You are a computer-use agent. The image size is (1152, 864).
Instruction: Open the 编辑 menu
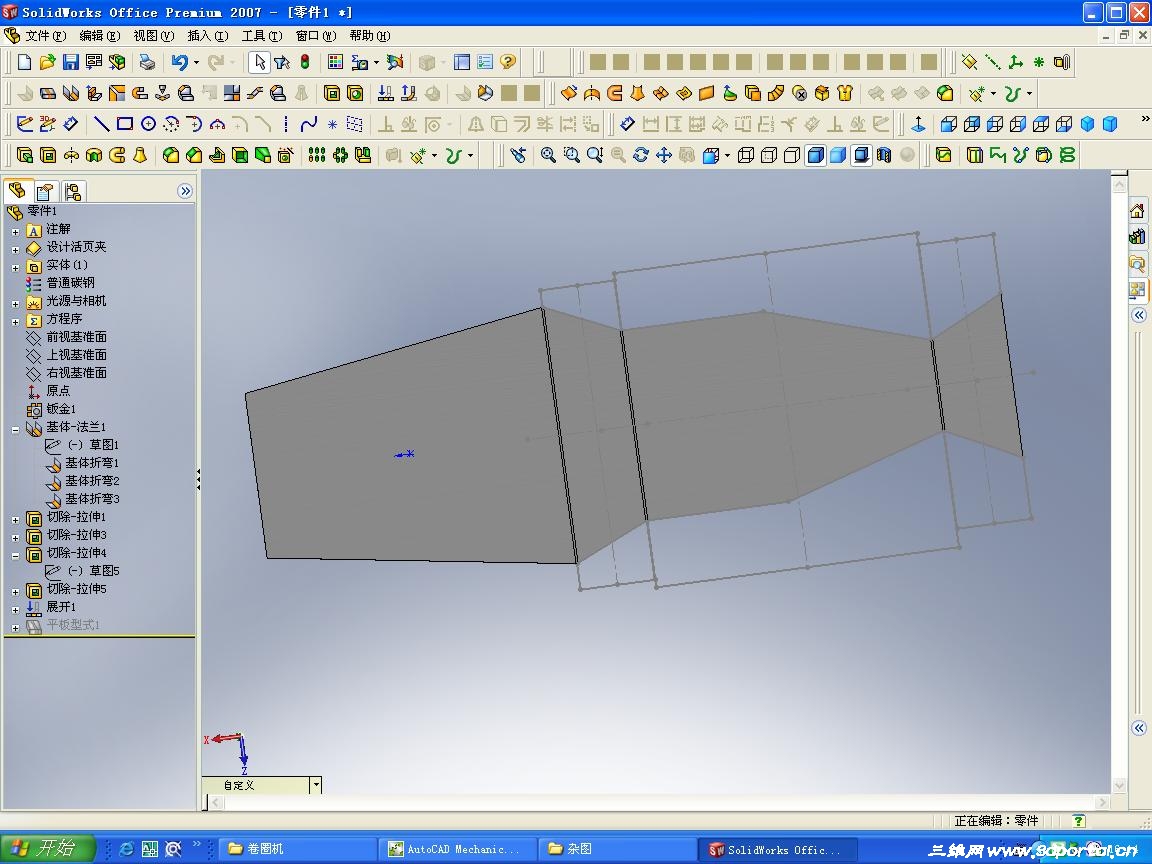click(99, 35)
